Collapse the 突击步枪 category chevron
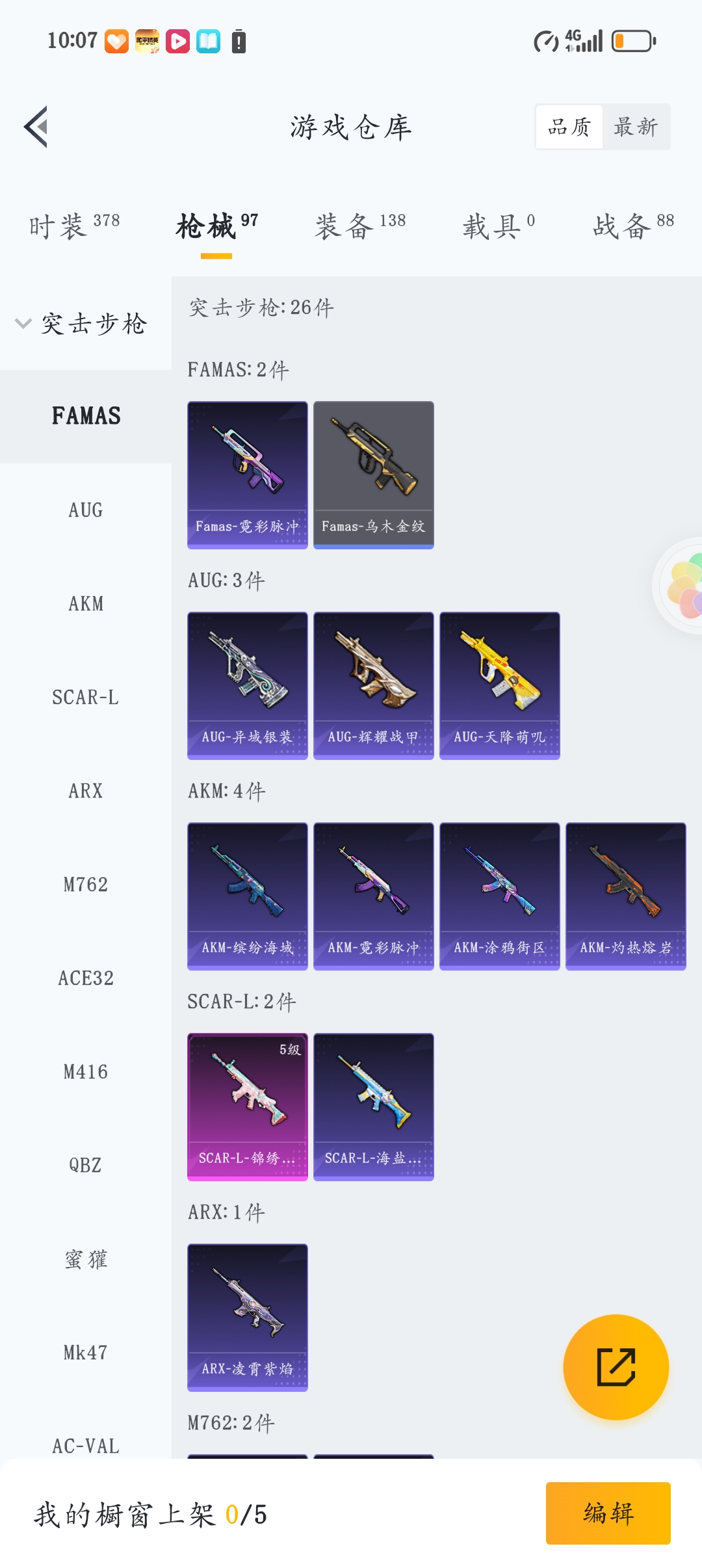Viewport: 702px width, 1568px height. [23, 323]
